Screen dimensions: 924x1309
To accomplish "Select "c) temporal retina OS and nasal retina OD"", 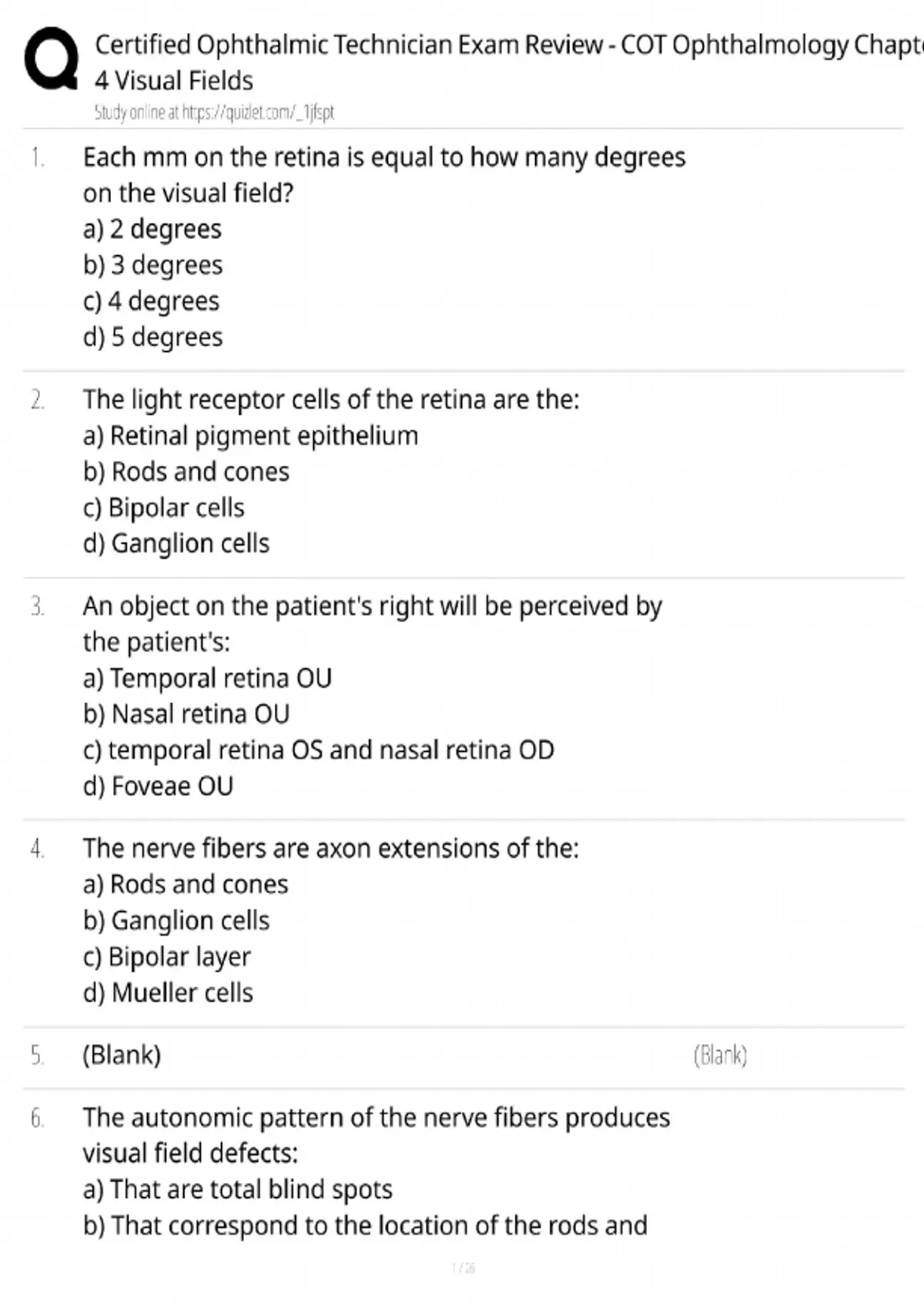I will click(x=319, y=750).
